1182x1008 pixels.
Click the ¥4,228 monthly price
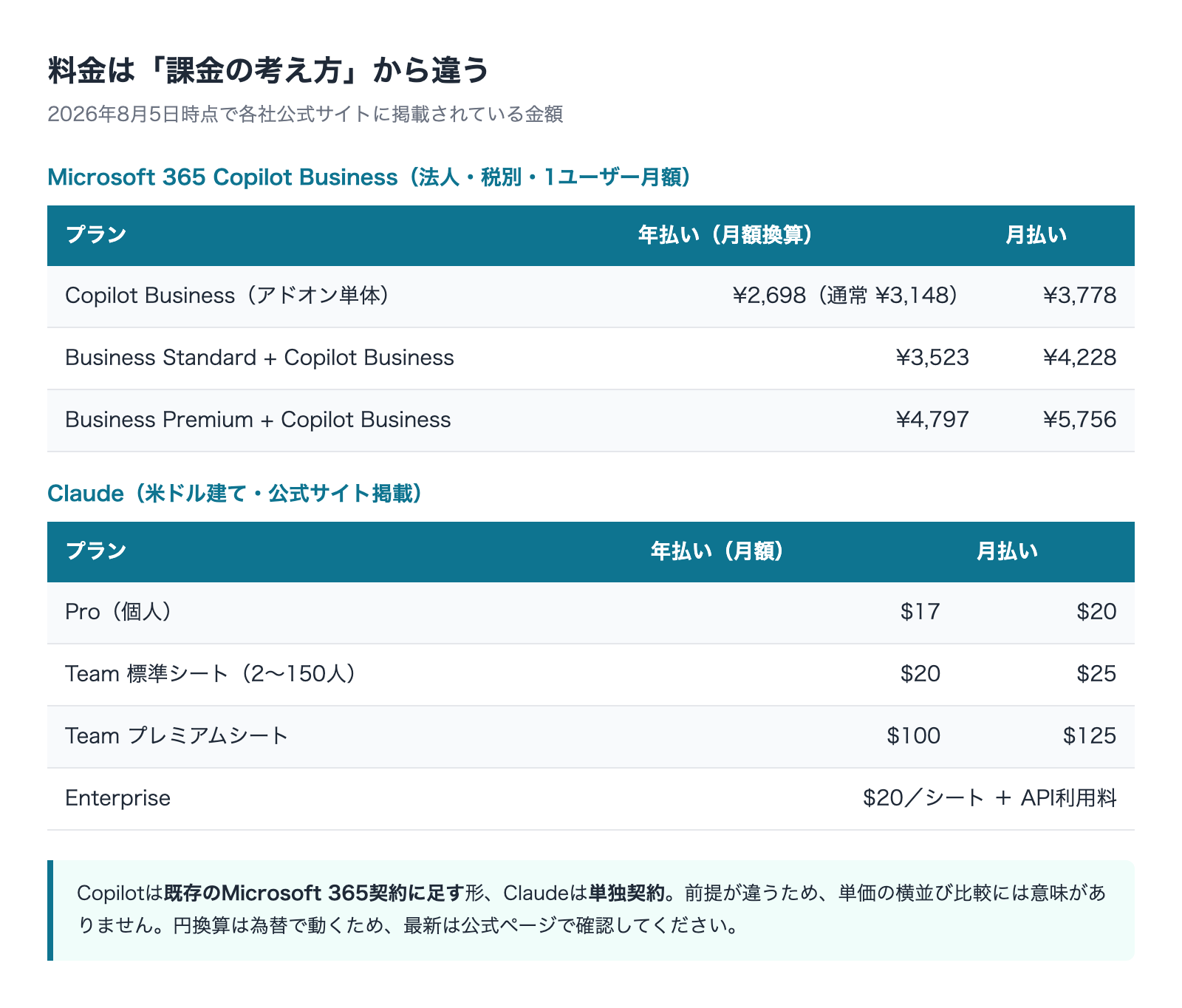(x=1079, y=358)
